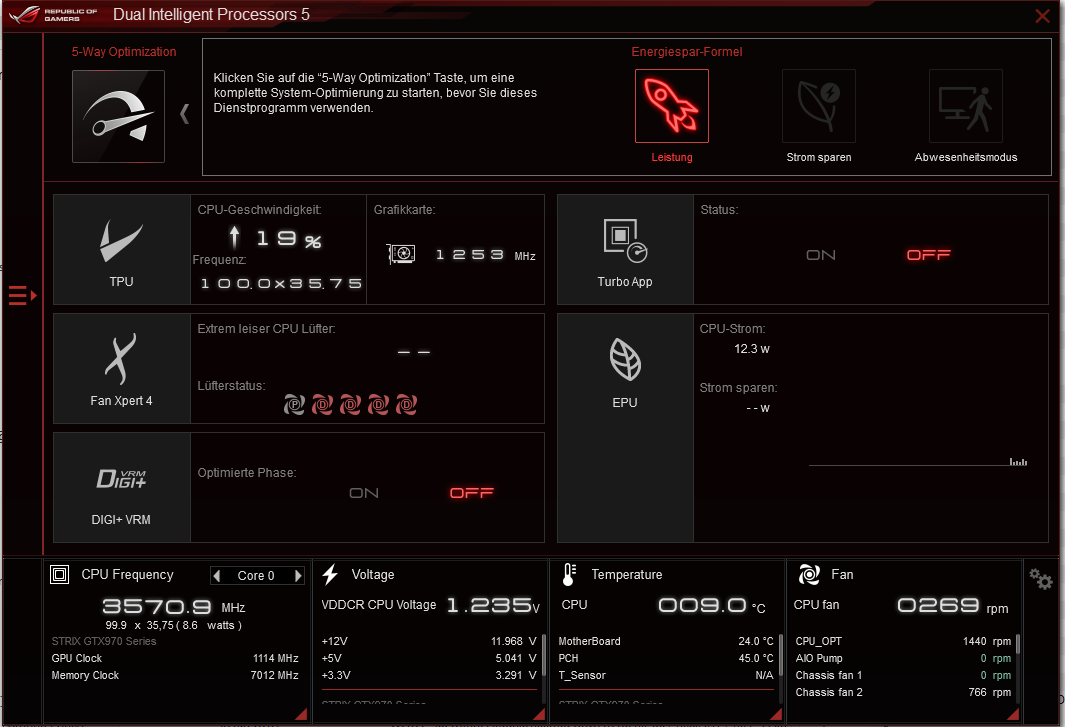Click the VDDCR CPU Voltage reading
The image size is (1065, 727).
pos(431,605)
